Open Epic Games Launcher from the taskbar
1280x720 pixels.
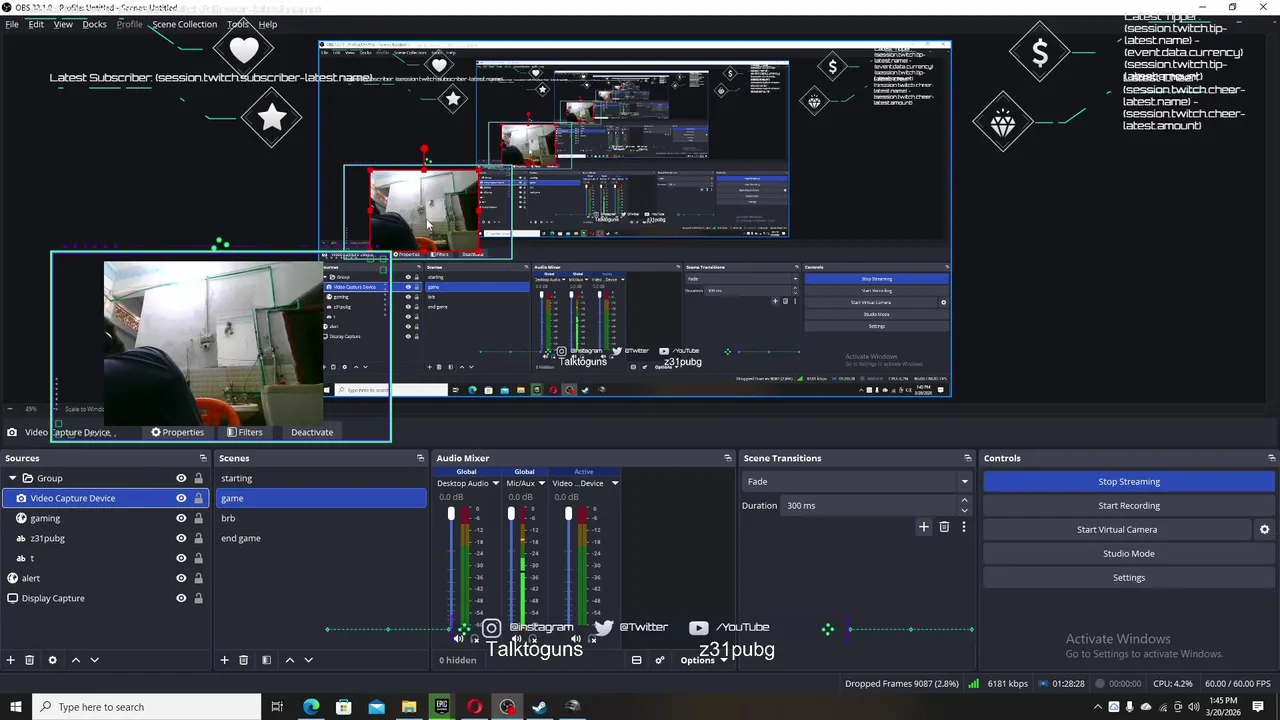tap(442, 707)
